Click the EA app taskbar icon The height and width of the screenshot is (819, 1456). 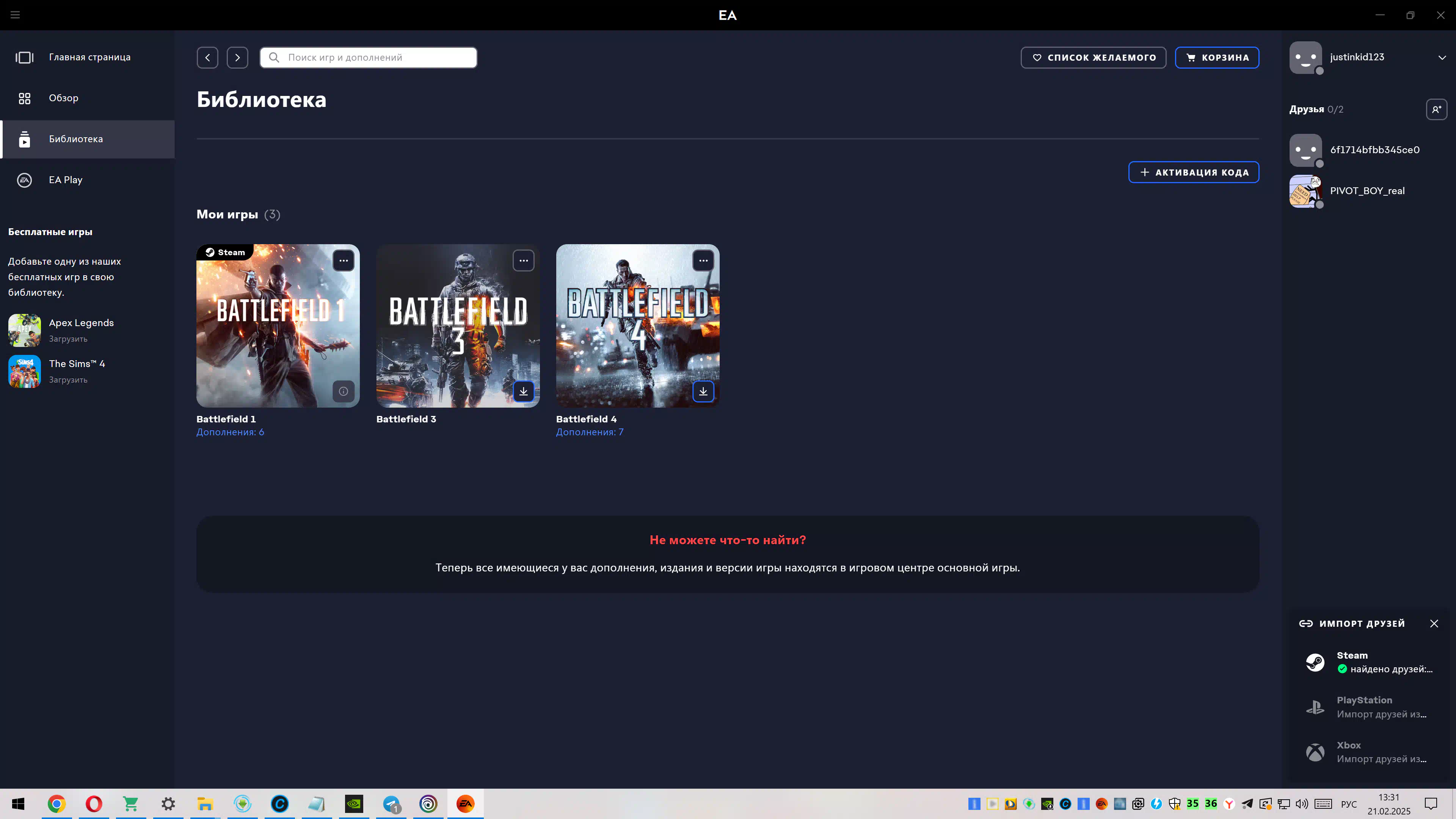pos(465,804)
